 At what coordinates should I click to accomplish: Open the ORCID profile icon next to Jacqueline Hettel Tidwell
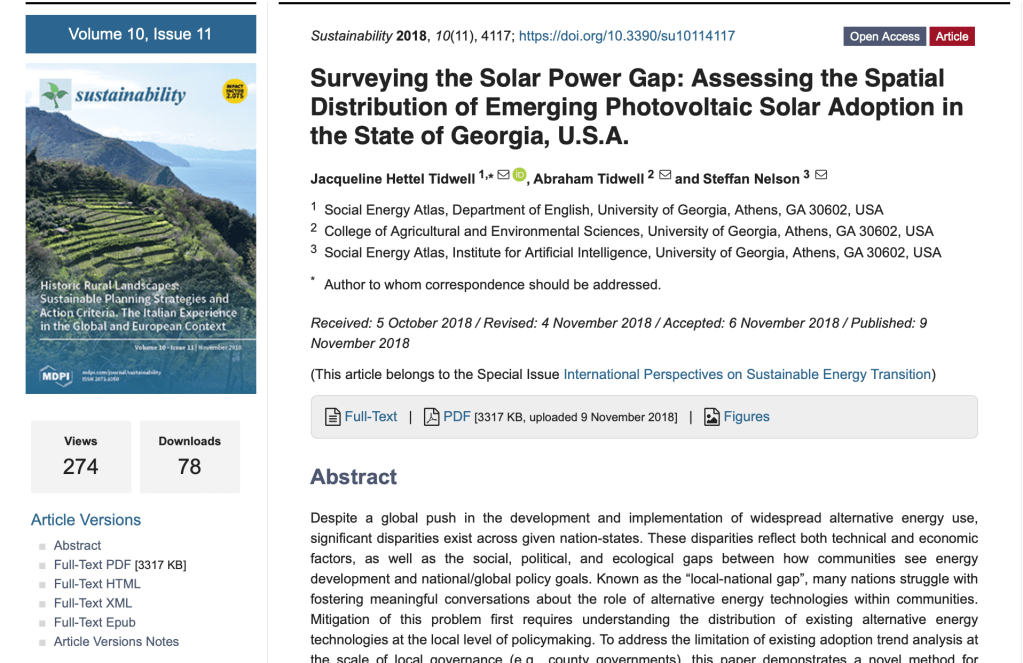click(x=517, y=172)
